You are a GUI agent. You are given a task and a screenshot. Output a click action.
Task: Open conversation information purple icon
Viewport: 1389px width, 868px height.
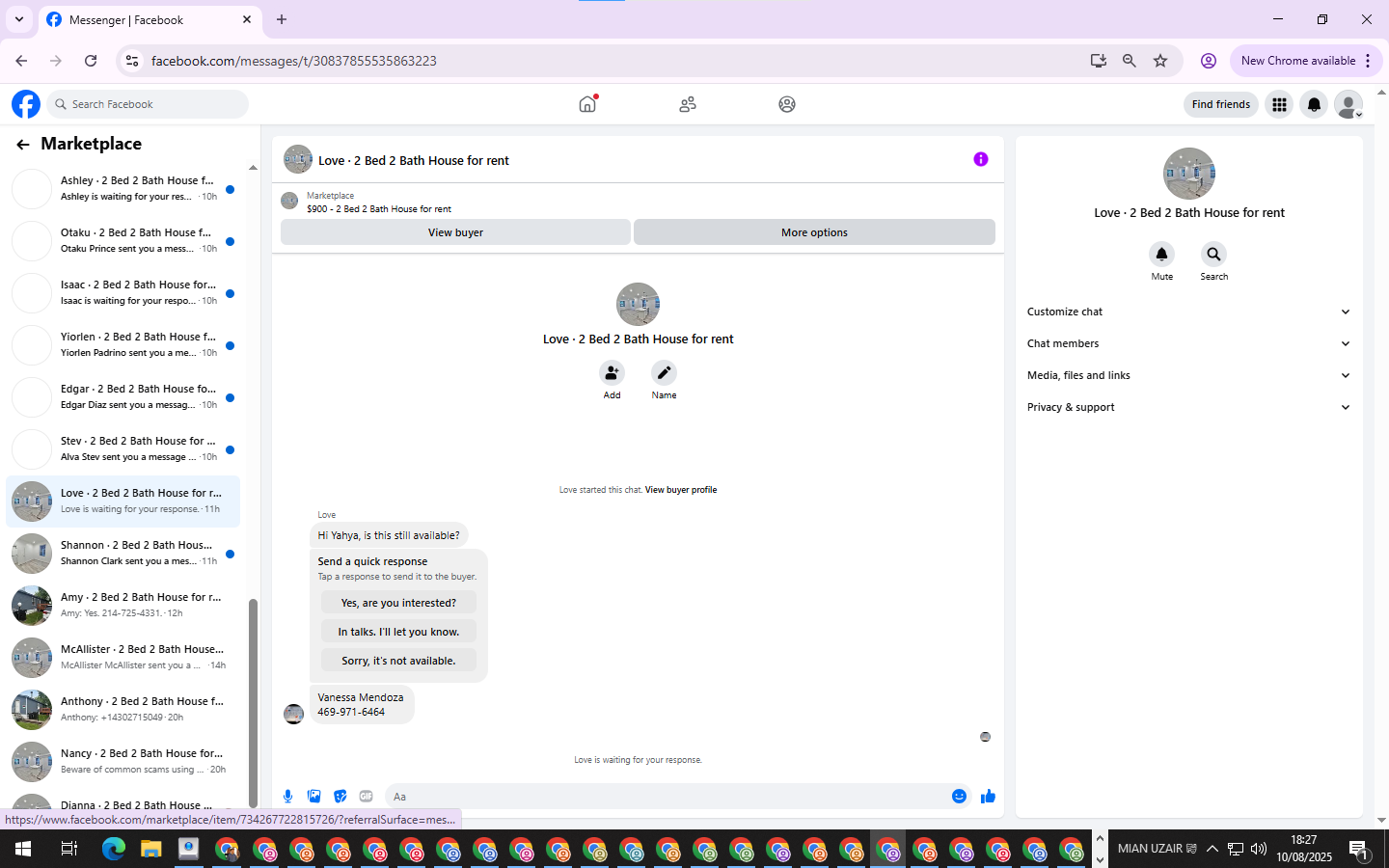pos(981,159)
